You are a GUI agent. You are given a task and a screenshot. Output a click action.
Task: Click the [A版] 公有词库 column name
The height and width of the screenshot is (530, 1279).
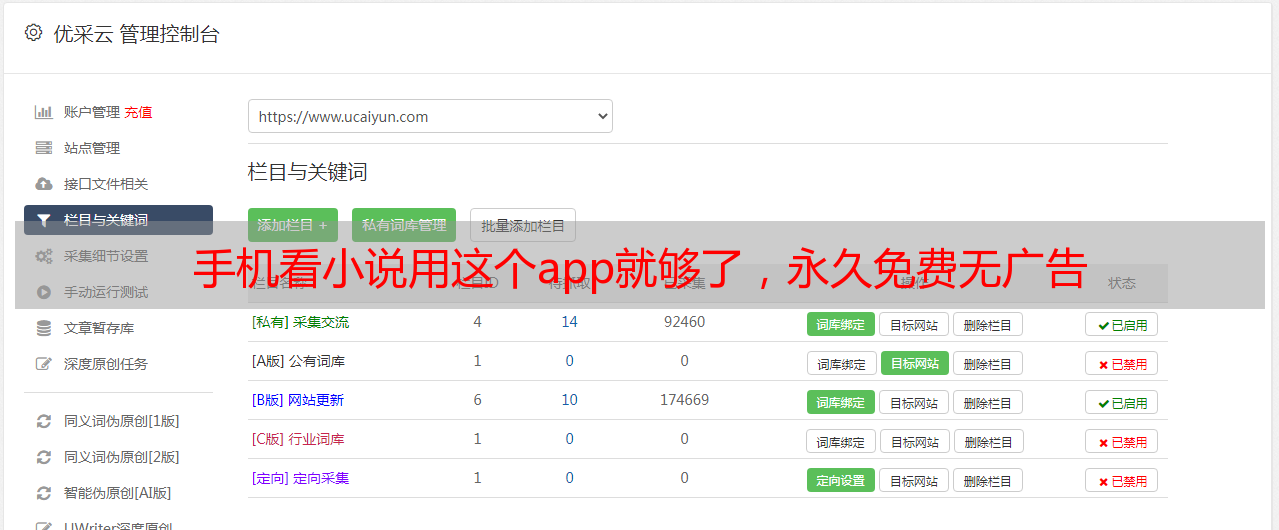[298, 361]
